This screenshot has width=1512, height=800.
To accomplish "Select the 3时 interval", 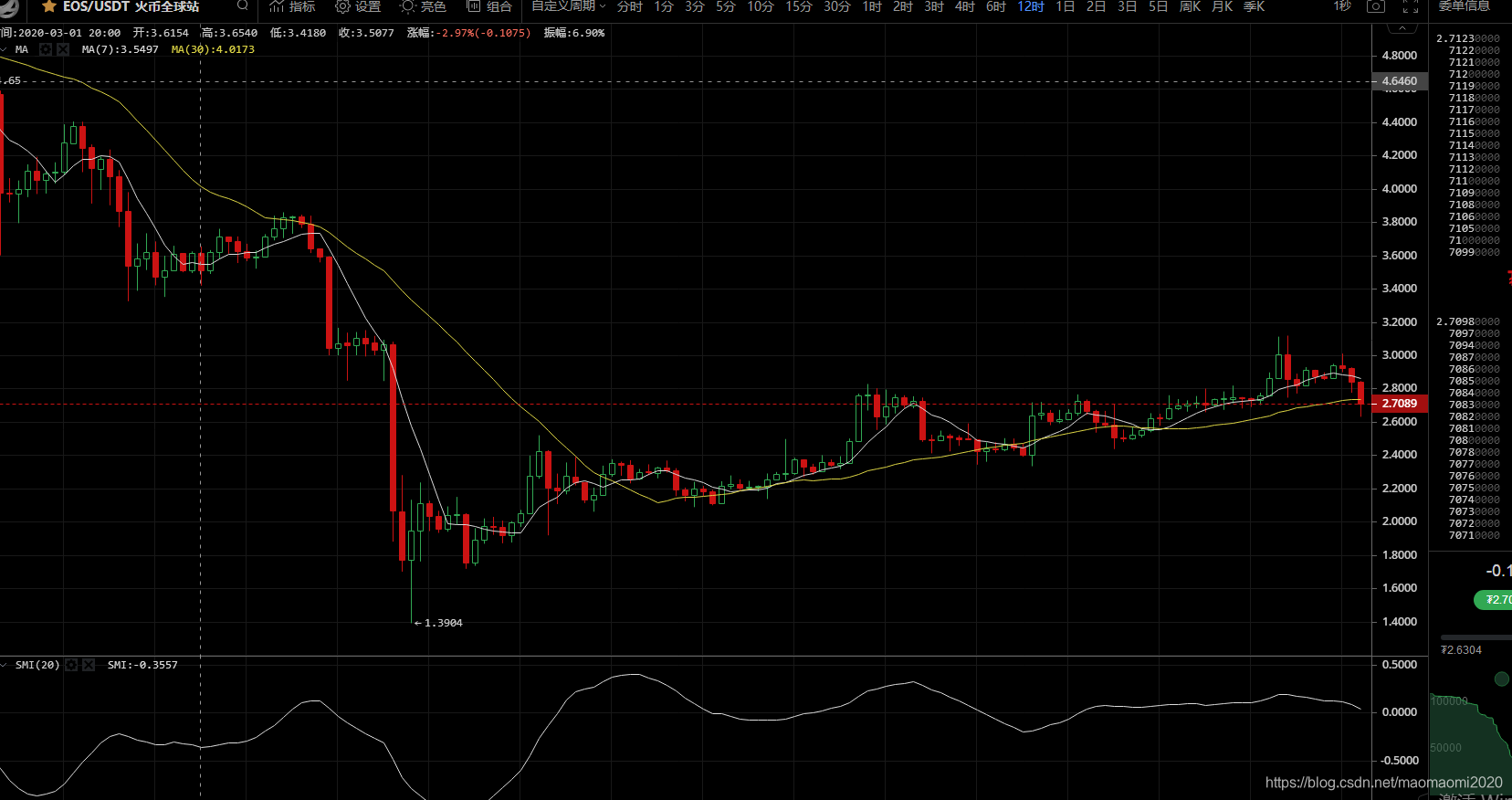I will coord(934,6).
